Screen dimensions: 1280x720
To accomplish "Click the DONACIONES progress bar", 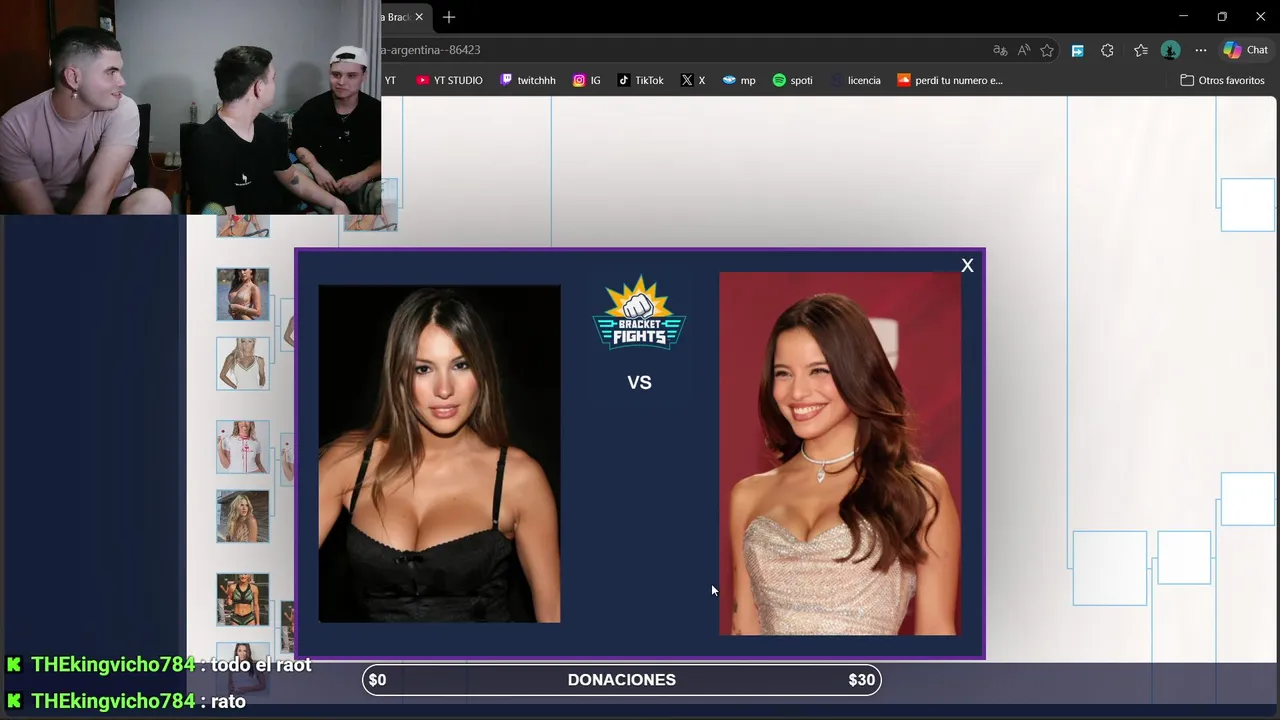I will coord(621,680).
